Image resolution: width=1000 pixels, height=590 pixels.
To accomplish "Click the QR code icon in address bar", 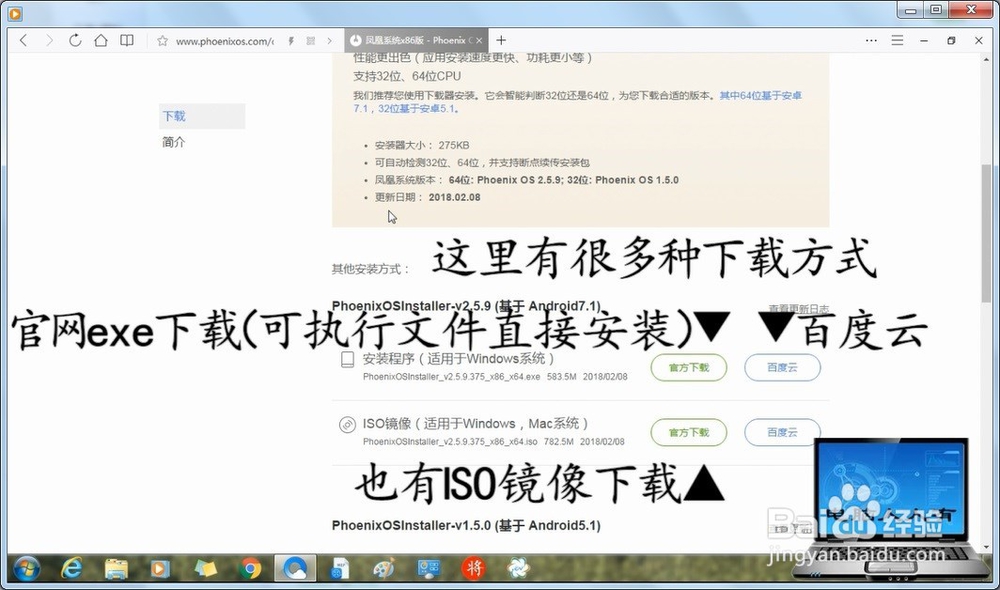I will tap(311, 41).
